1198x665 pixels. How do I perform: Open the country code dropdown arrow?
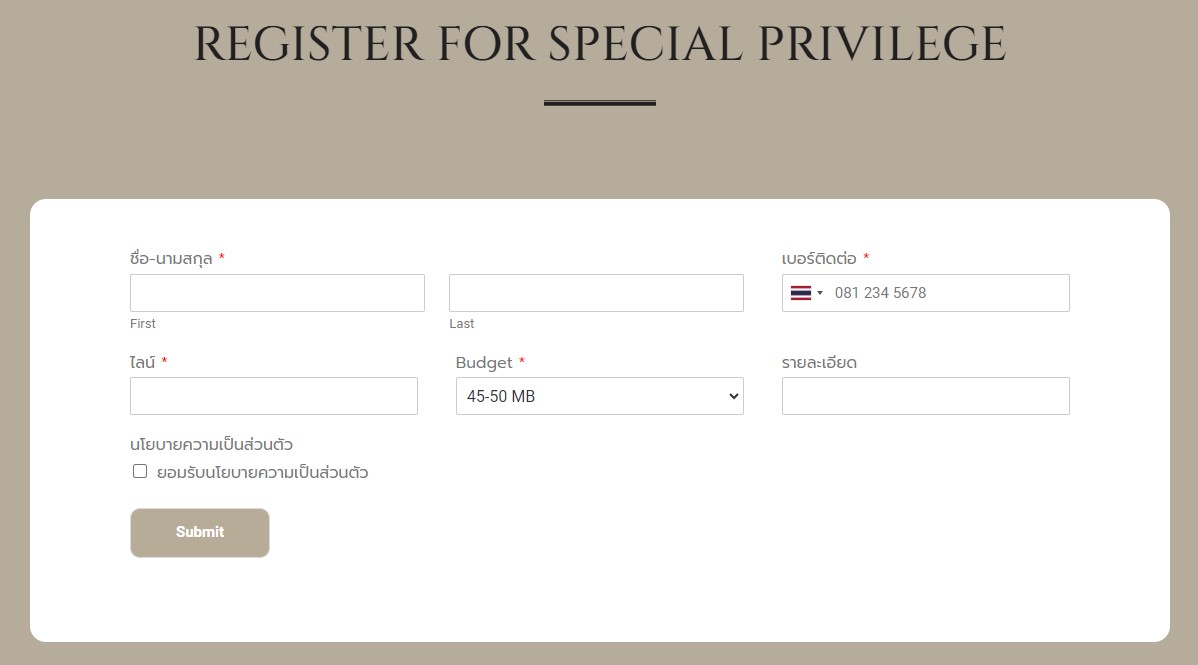(x=820, y=293)
